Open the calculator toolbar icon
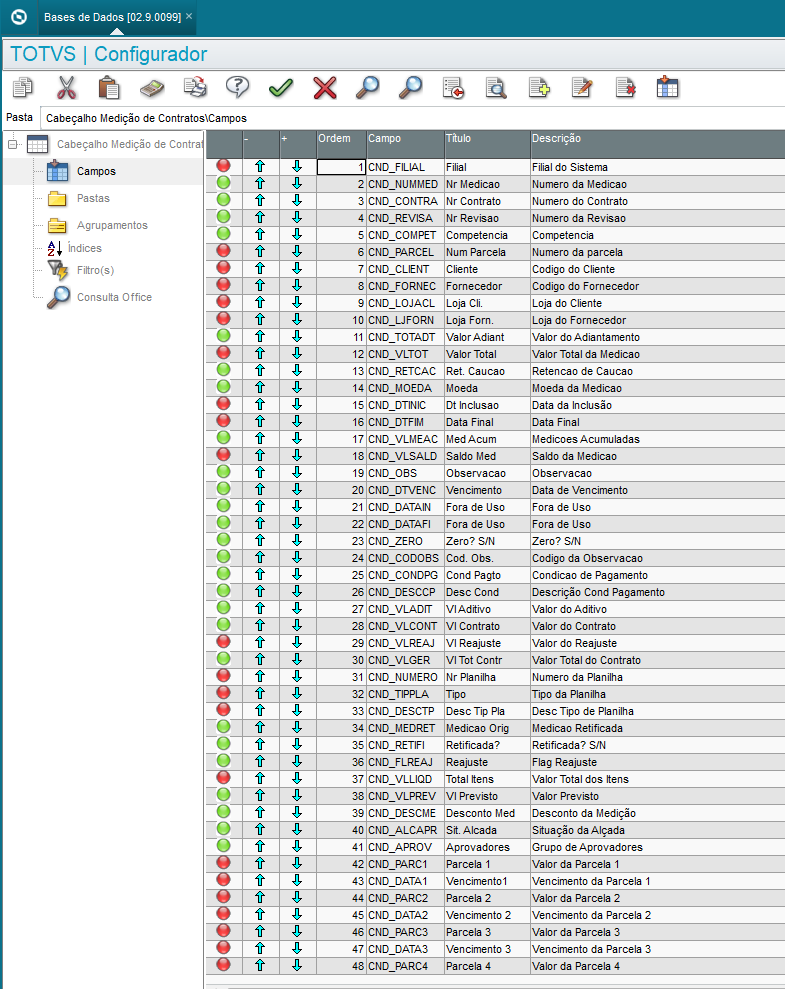 click(152, 88)
